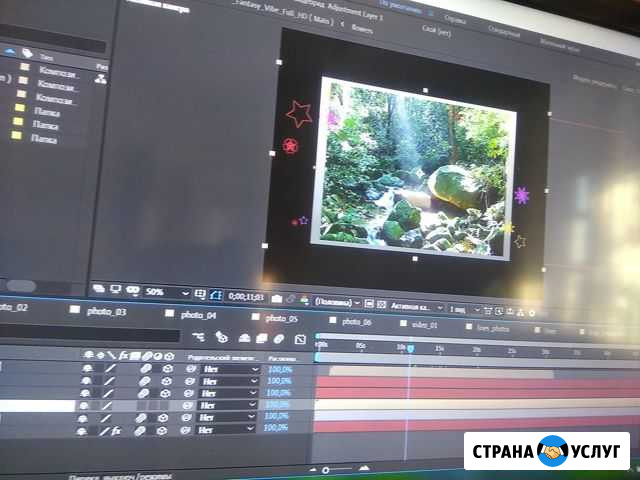Viewport: 640px width, 480px height.
Task: Open the color channels icon menu
Action: click(x=304, y=301)
